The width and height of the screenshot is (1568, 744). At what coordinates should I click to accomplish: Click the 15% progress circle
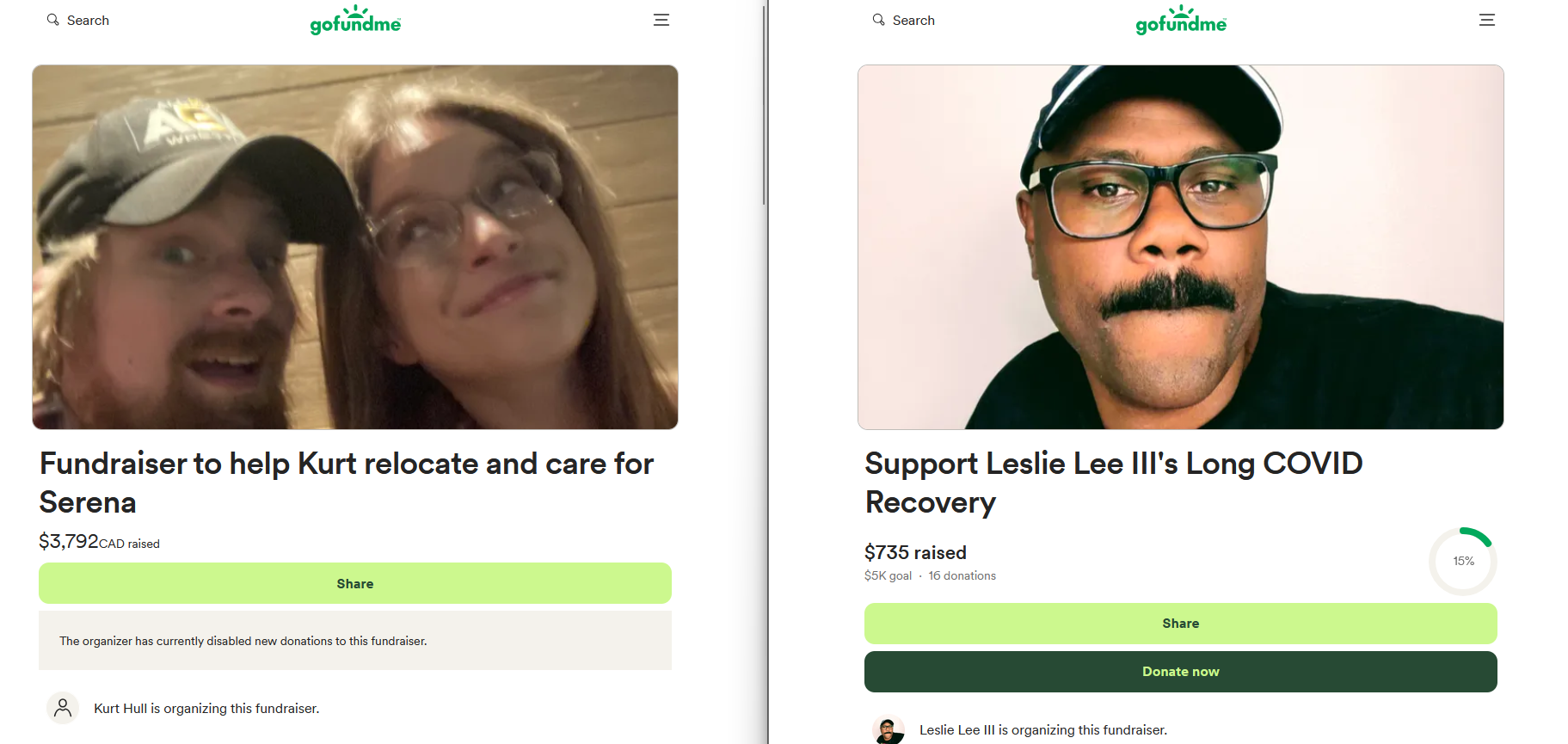(x=1463, y=561)
